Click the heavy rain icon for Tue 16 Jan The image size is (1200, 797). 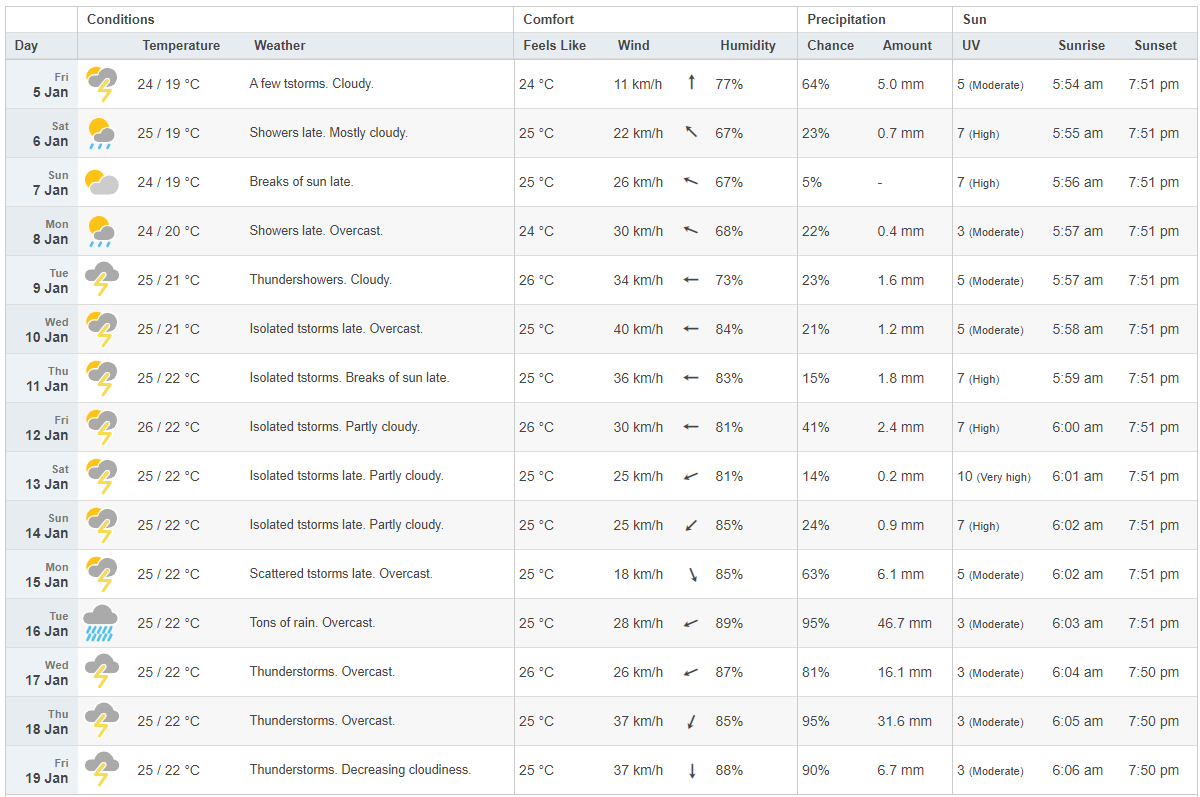click(101, 623)
